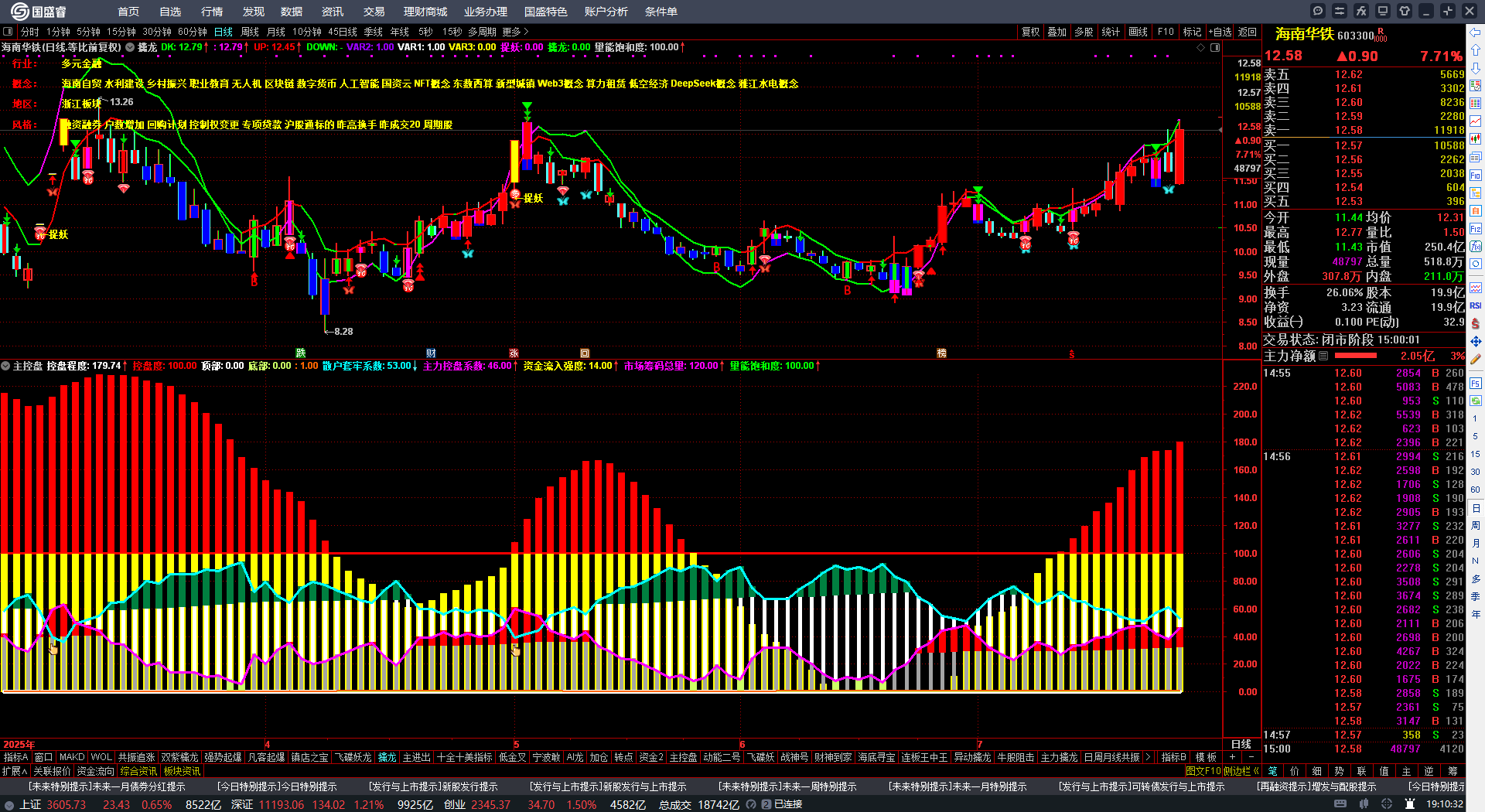Click the Fiz sidebar icon

[x=1476, y=229]
